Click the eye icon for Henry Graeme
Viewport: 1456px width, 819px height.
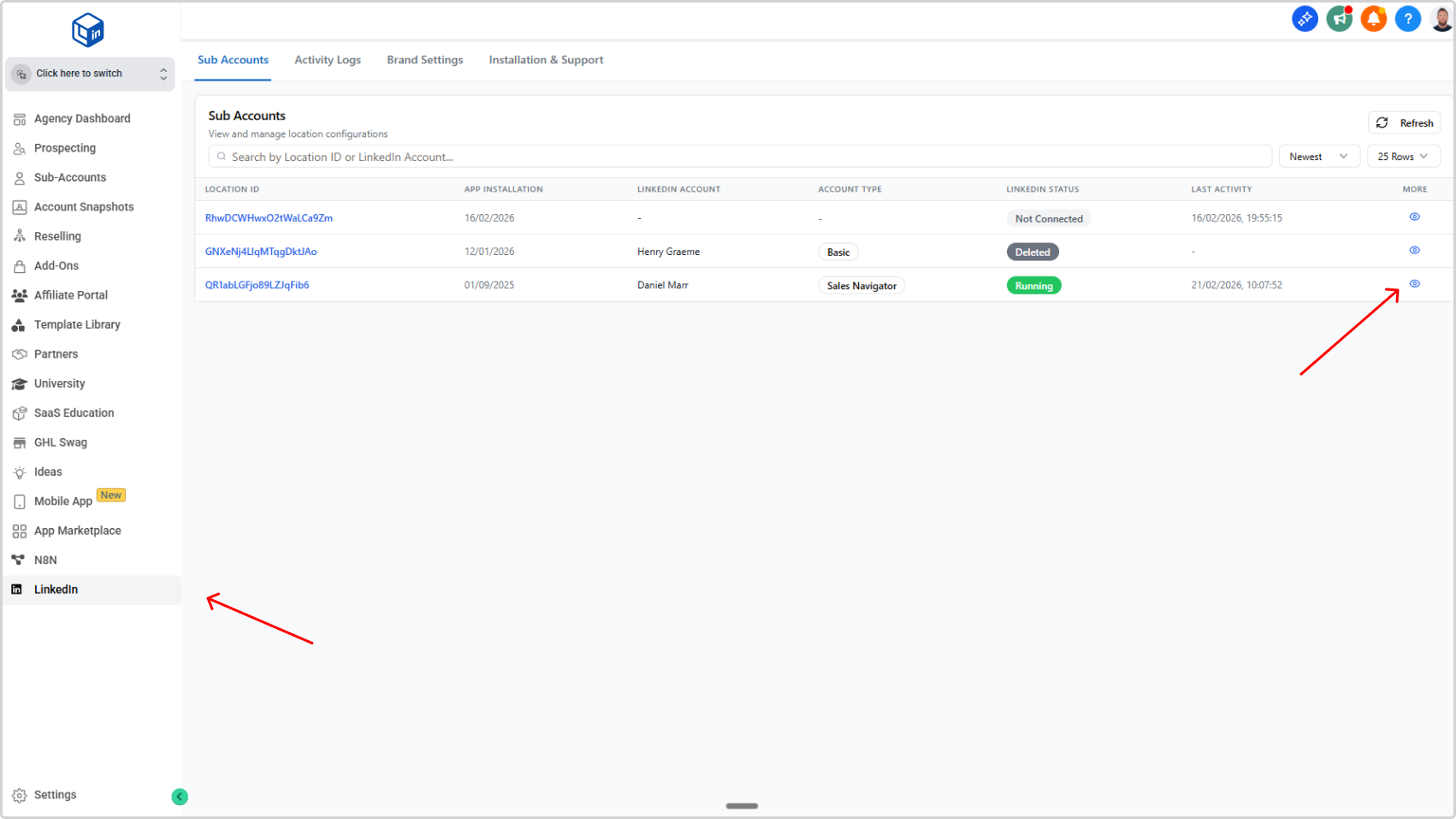1414,251
